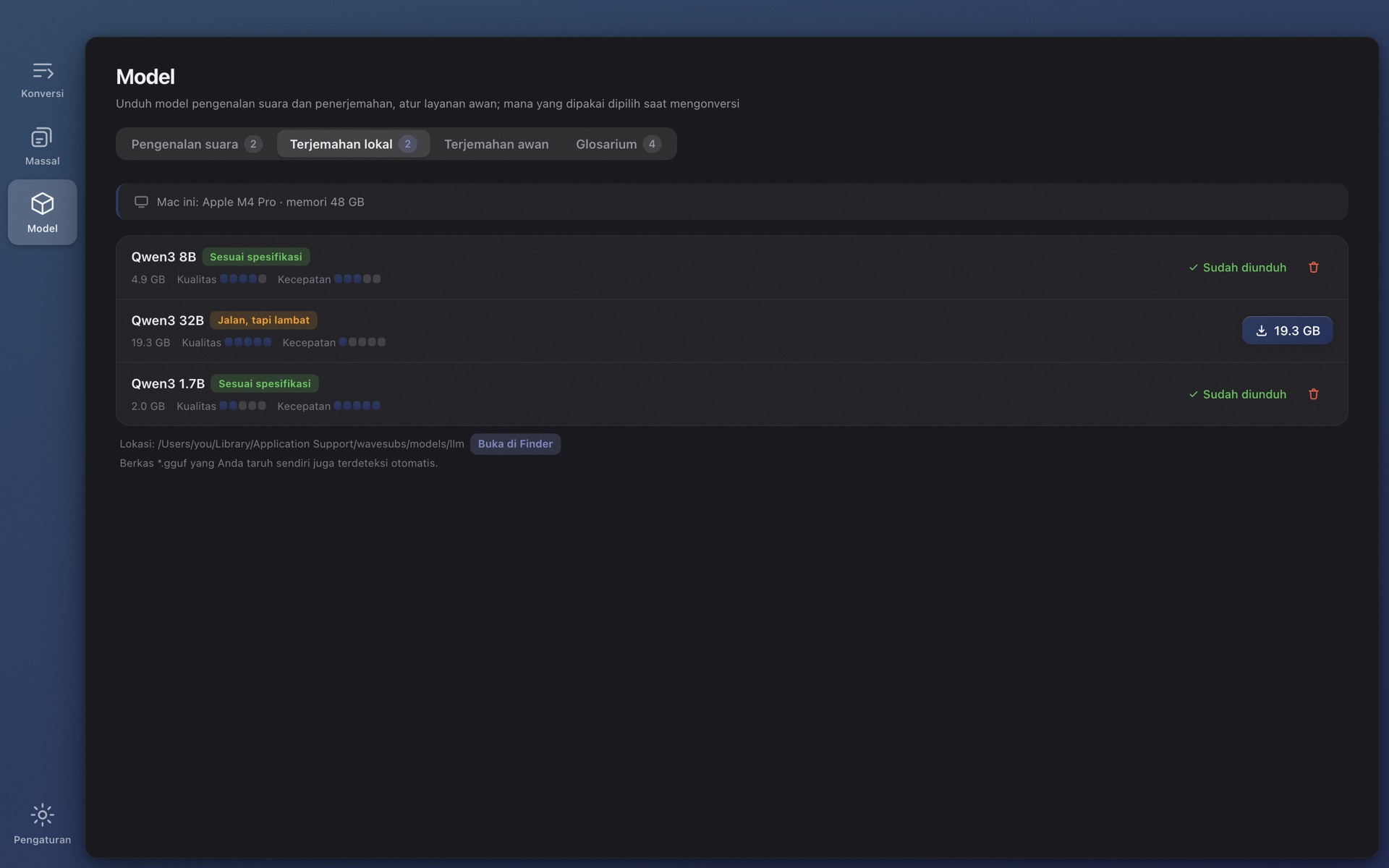Click the Qwen3 1.7B model name

[168, 383]
